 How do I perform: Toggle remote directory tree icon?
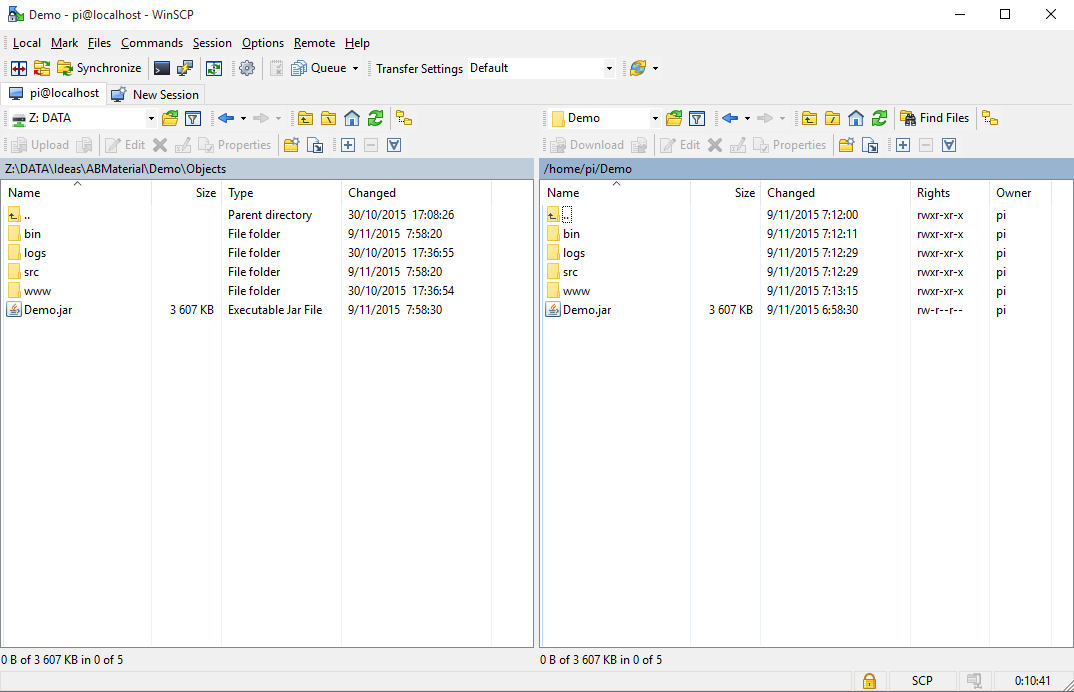pyautogui.click(x=990, y=119)
